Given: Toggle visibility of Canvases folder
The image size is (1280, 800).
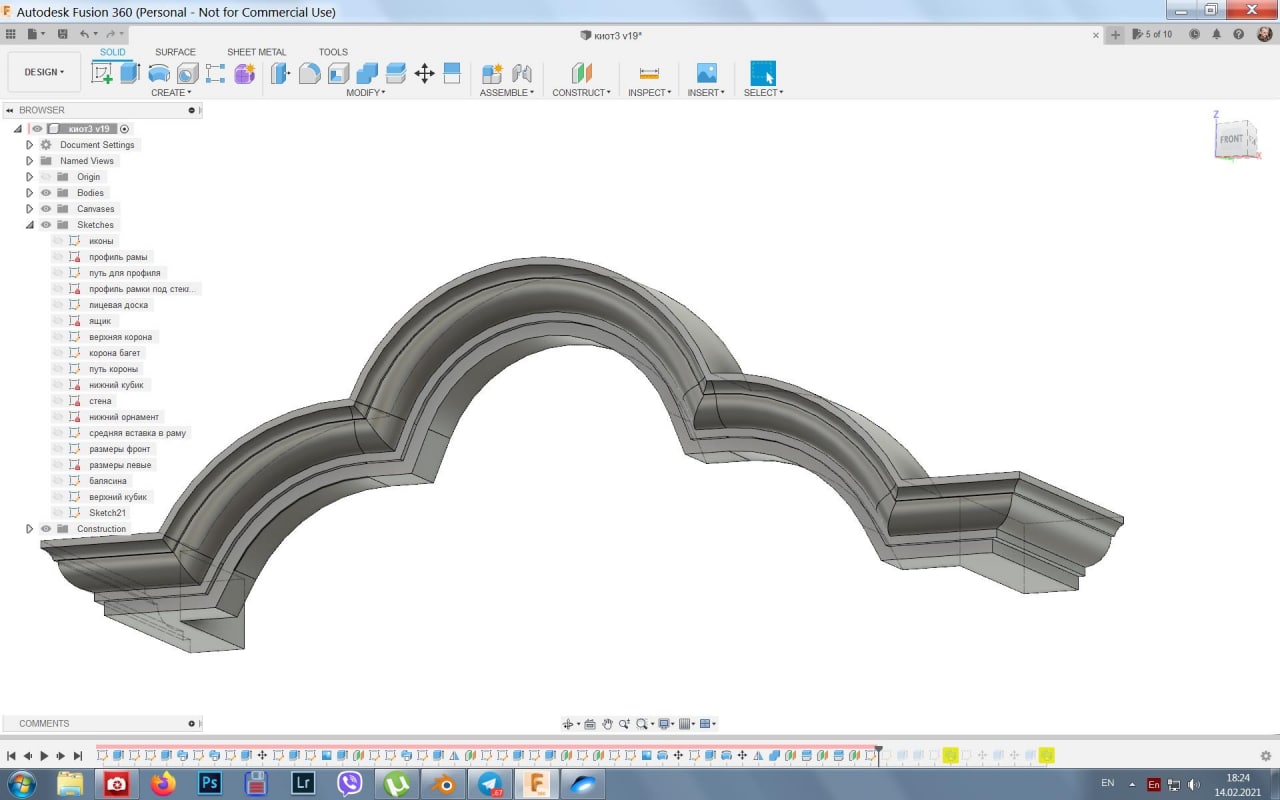Looking at the screenshot, I should (x=46, y=209).
